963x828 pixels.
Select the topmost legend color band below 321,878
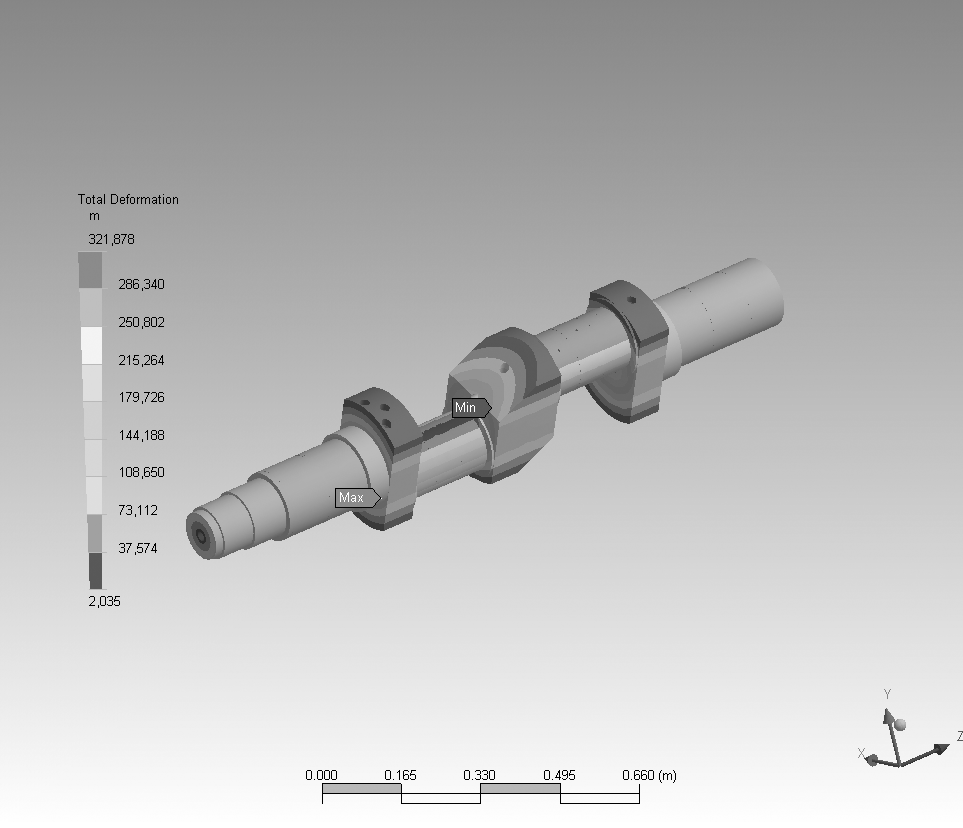(90, 270)
